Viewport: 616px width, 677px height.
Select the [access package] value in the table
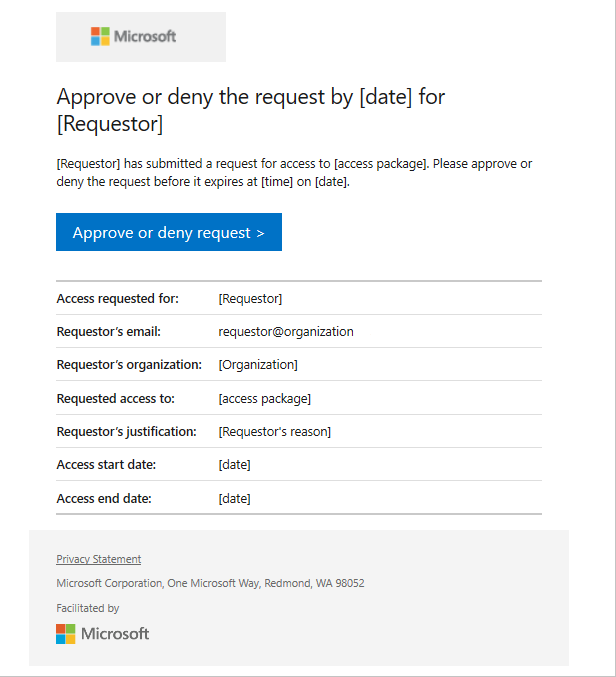[x=264, y=399]
